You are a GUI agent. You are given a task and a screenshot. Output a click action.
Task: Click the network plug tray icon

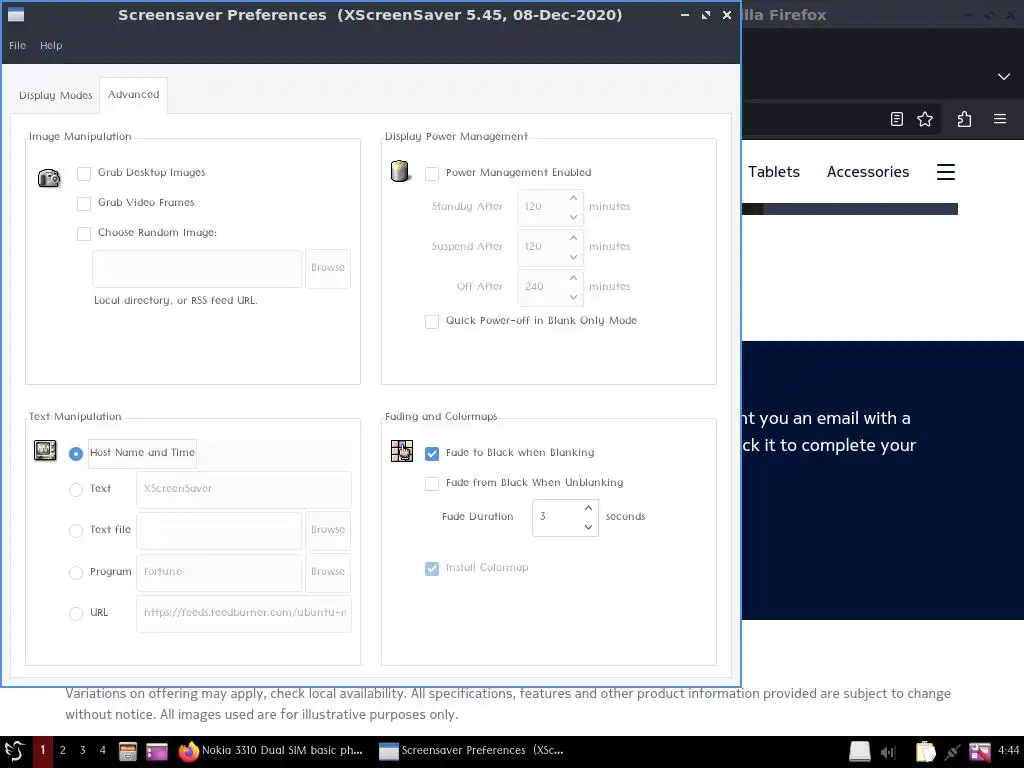(953, 752)
